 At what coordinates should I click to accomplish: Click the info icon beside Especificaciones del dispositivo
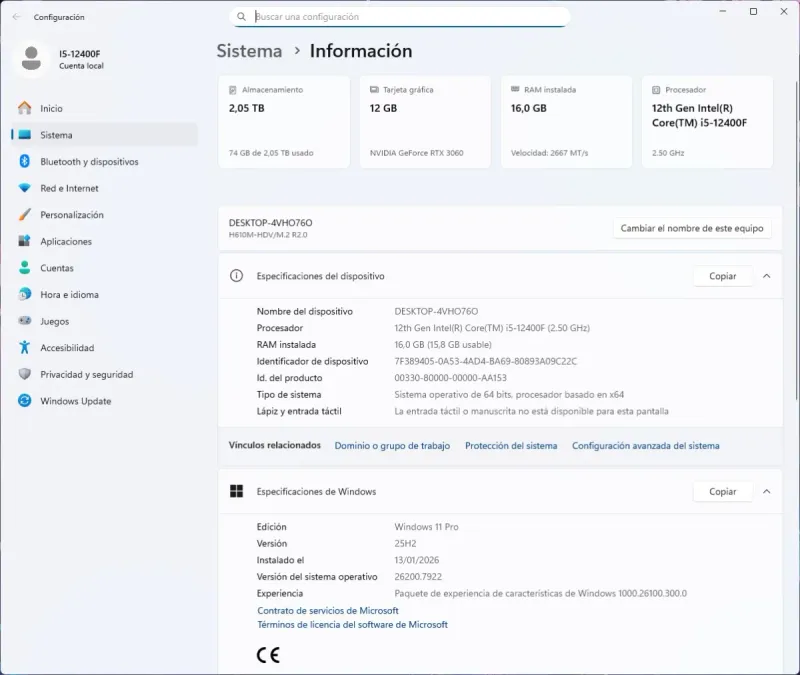point(236,276)
